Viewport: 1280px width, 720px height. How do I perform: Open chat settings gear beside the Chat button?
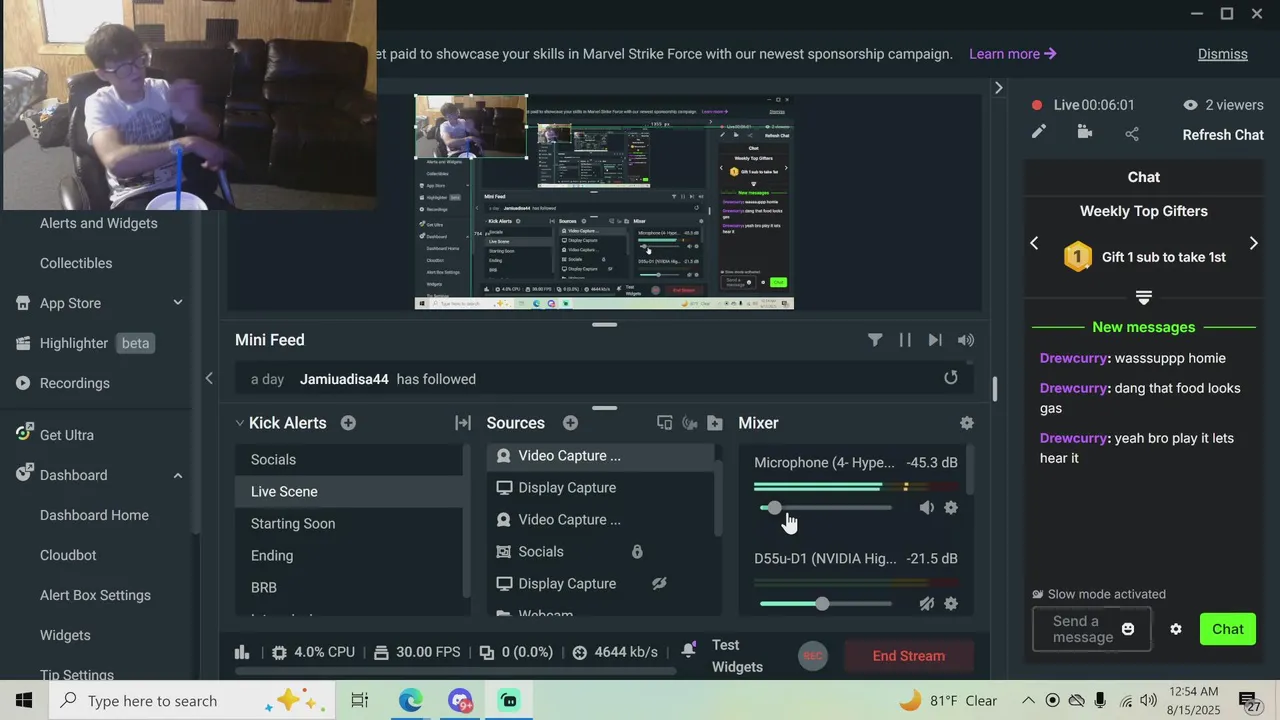pos(1176,629)
